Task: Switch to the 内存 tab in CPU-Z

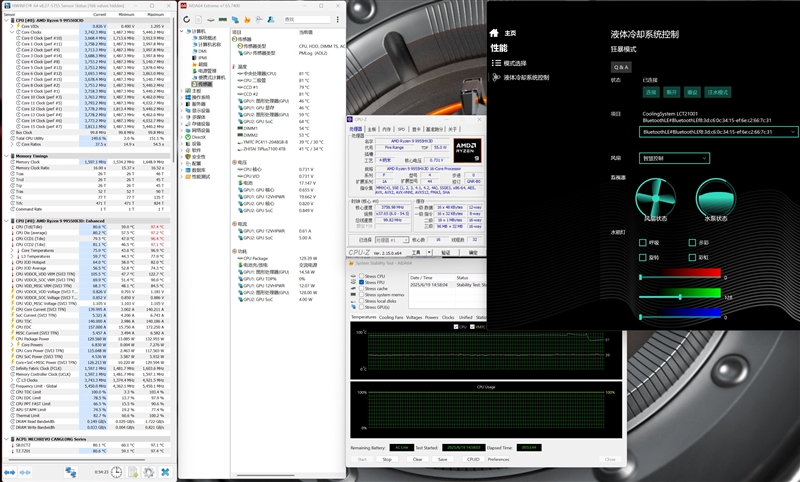Action: pyautogui.click(x=388, y=129)
